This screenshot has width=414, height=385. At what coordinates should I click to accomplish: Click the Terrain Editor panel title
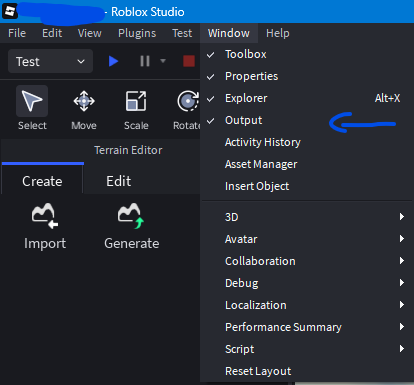(128, 150)
